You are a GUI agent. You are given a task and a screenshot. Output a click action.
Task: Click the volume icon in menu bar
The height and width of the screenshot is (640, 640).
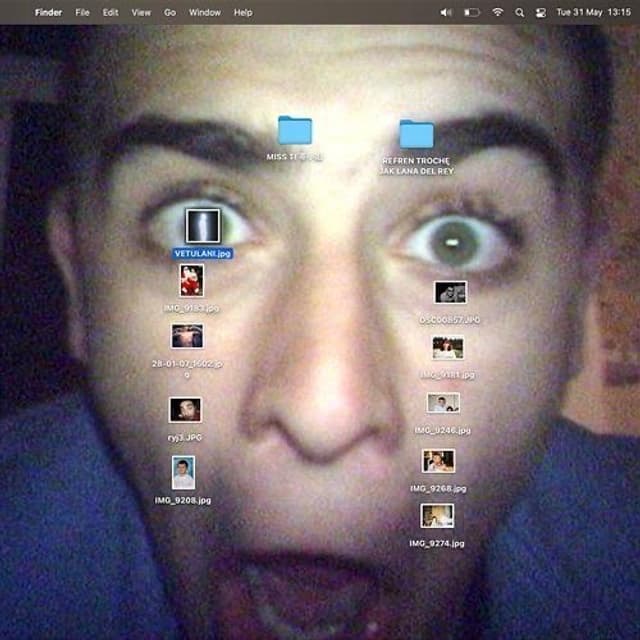(445, 13)
